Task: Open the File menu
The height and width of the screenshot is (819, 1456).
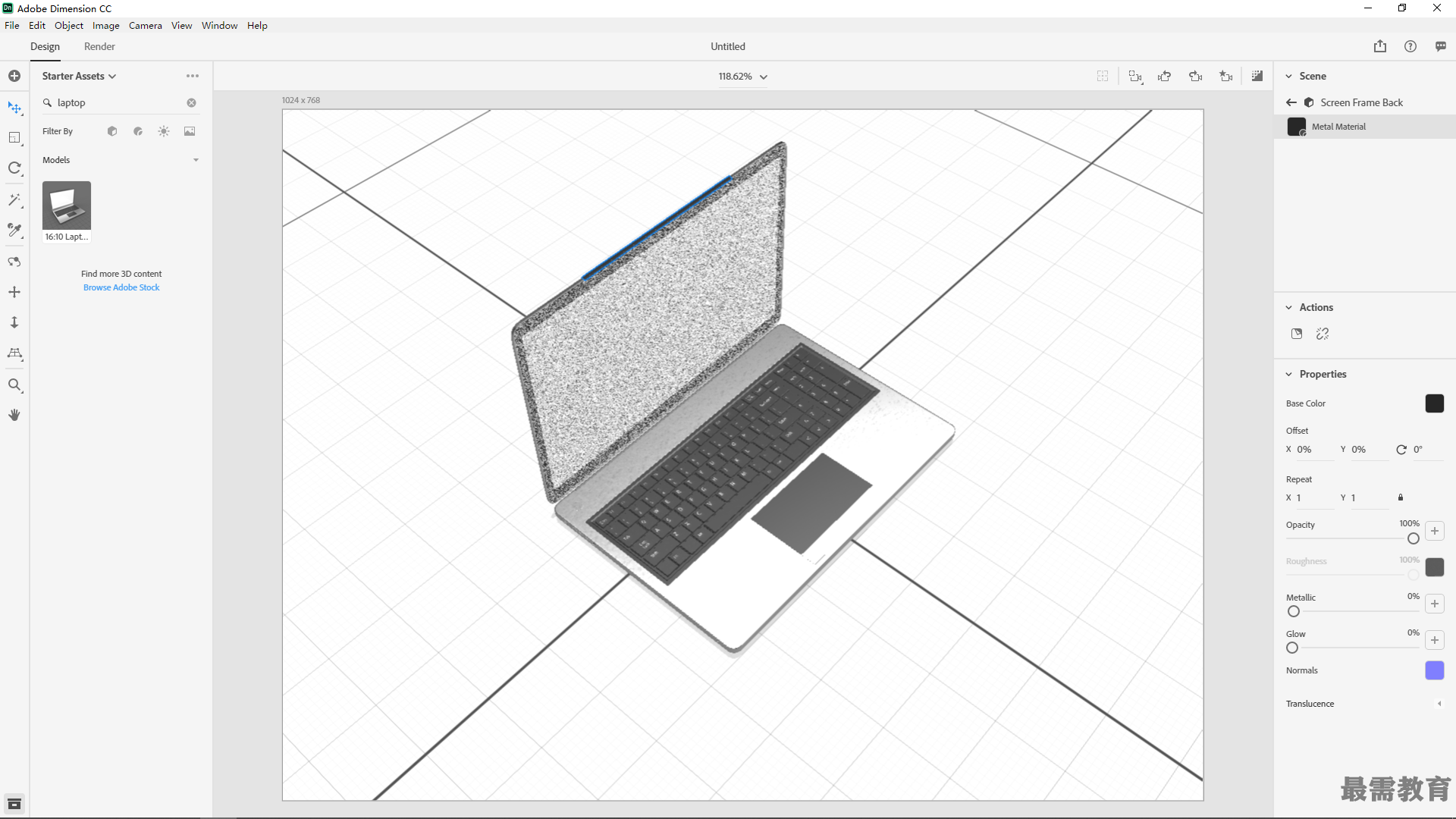Action: pyautogui.click(x=12, y=25)
